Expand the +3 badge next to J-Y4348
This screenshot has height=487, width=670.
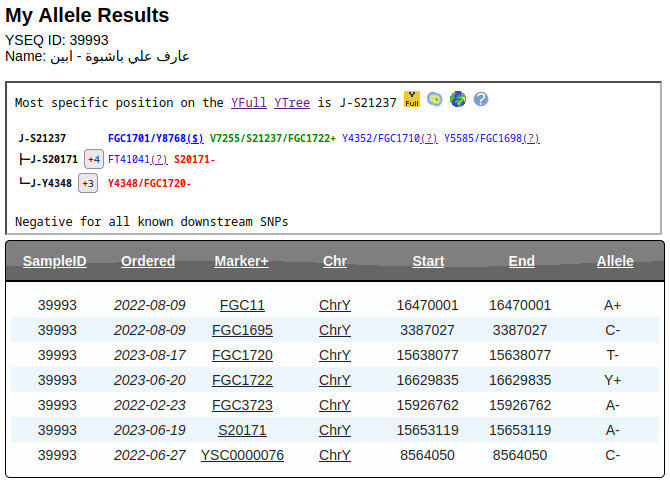tap(88, 183)
